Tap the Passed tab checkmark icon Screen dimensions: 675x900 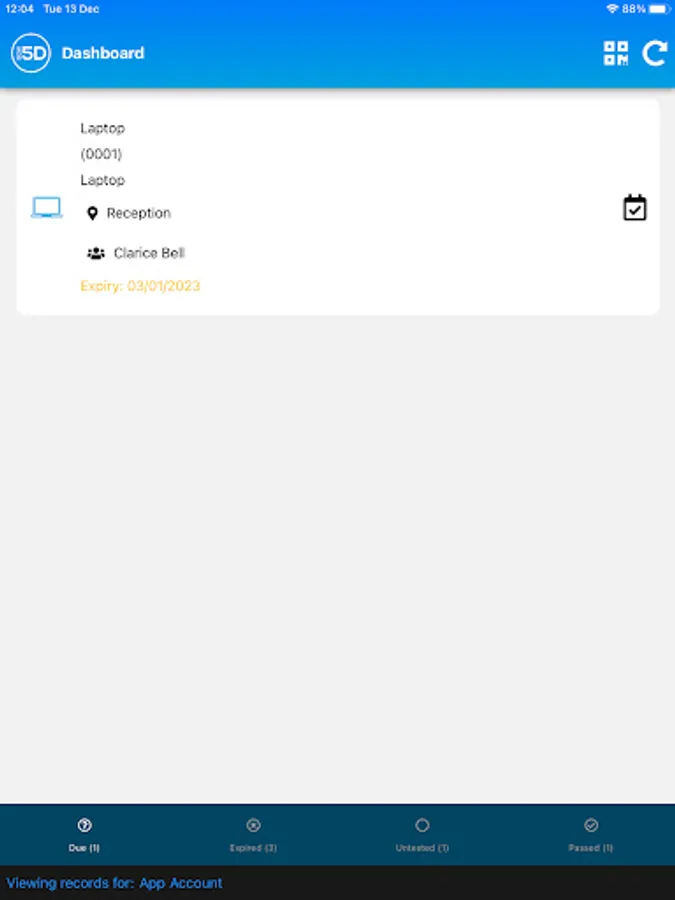coord(591,825)
